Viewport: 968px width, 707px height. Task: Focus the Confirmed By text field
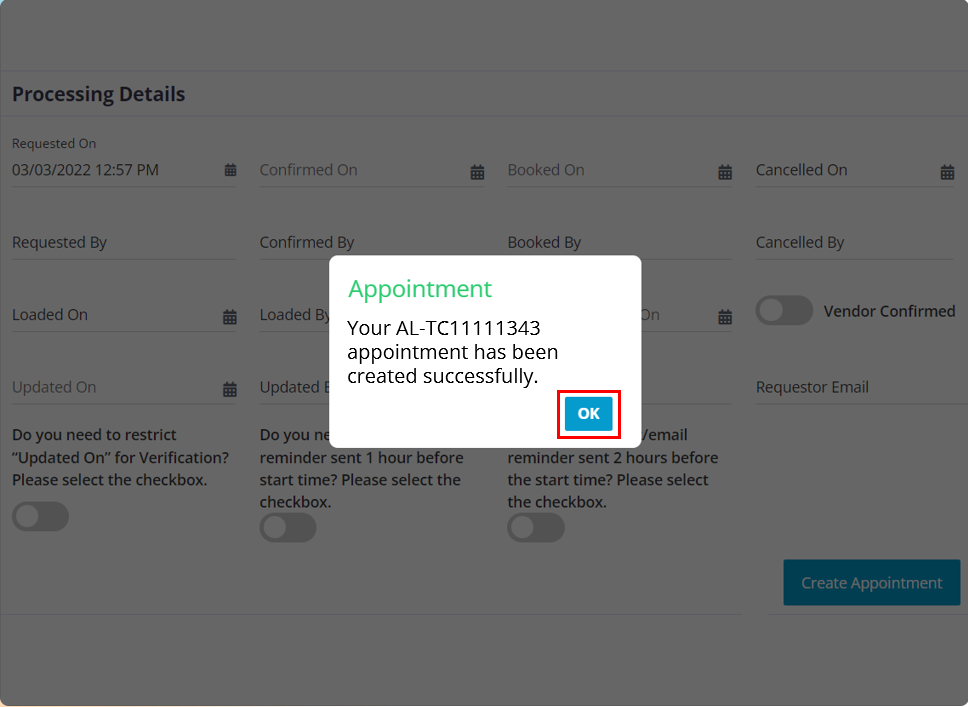296,243
